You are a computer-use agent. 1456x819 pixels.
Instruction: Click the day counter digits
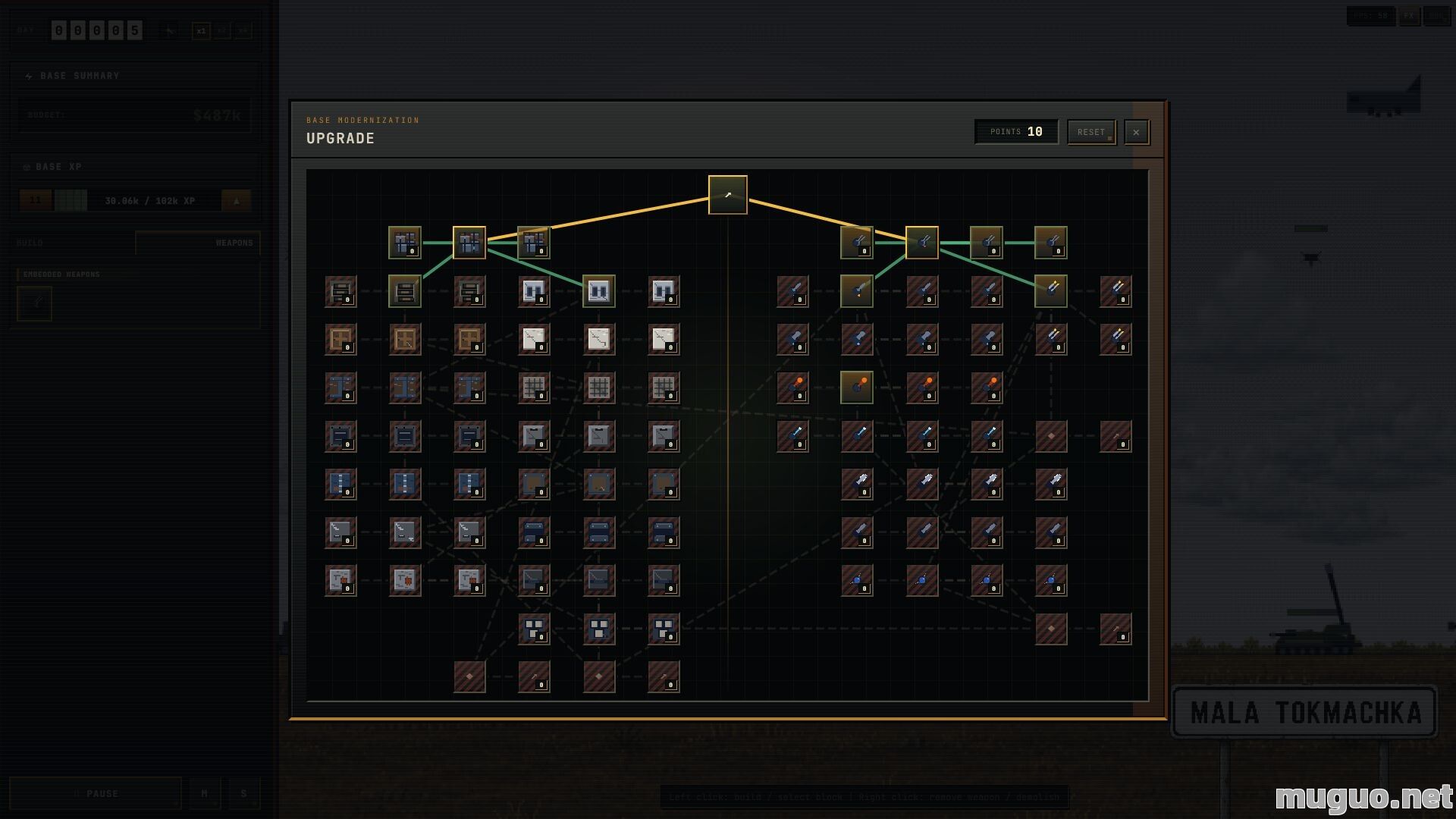[96, 30]
